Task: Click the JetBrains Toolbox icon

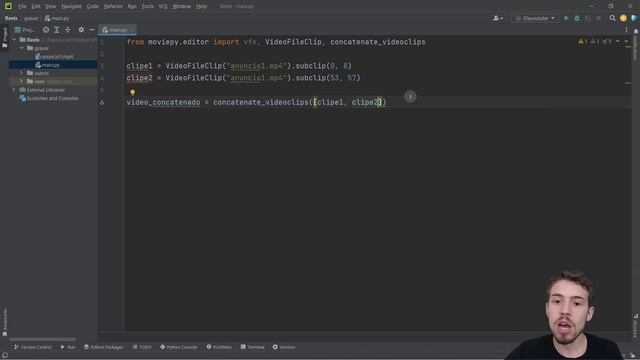Action: click(633, 18)
